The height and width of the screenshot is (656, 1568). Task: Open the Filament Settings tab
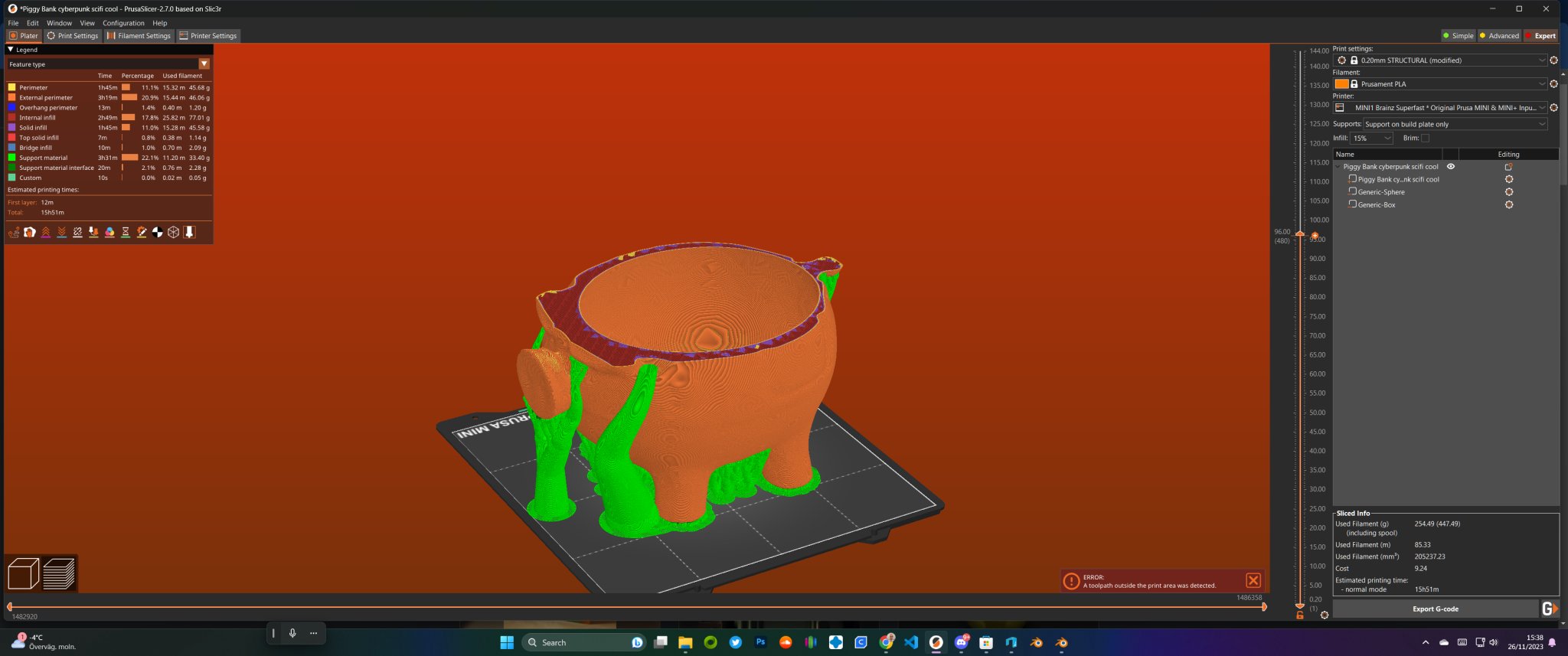pyautogui.click(x=139, y=36)
